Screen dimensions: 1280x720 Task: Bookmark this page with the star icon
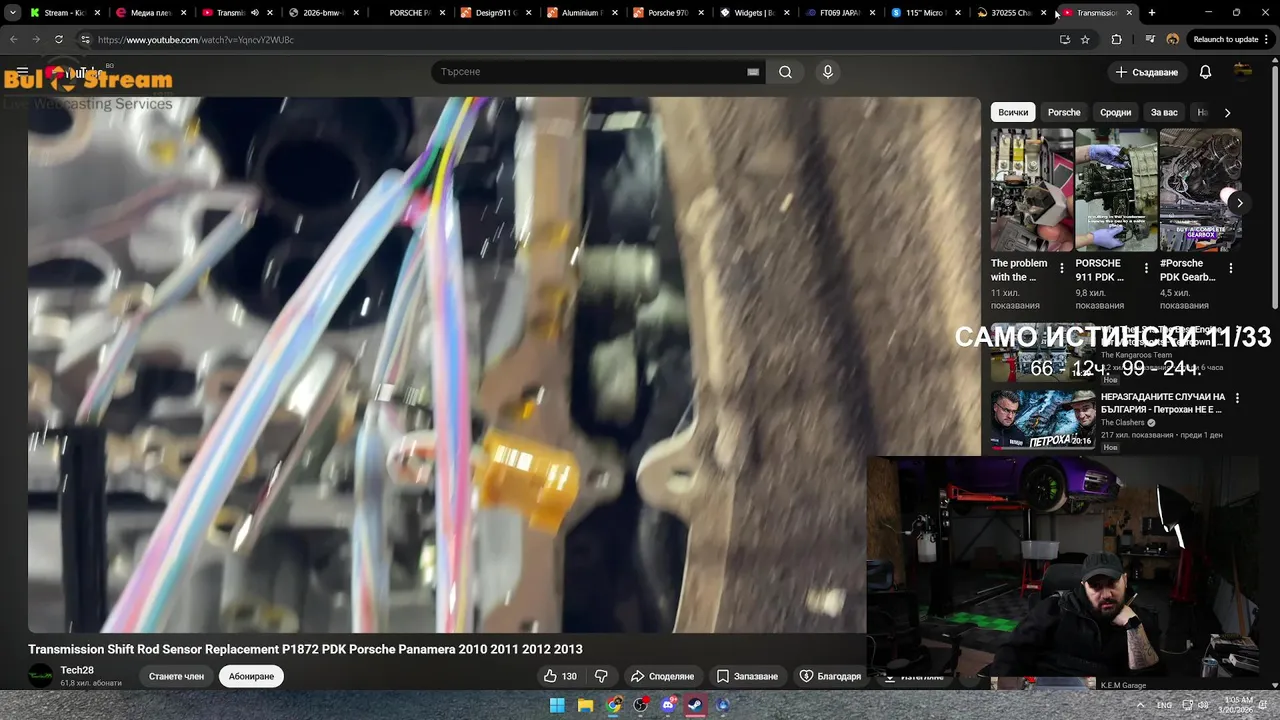pyautogui.click(x=1085, y=39)
